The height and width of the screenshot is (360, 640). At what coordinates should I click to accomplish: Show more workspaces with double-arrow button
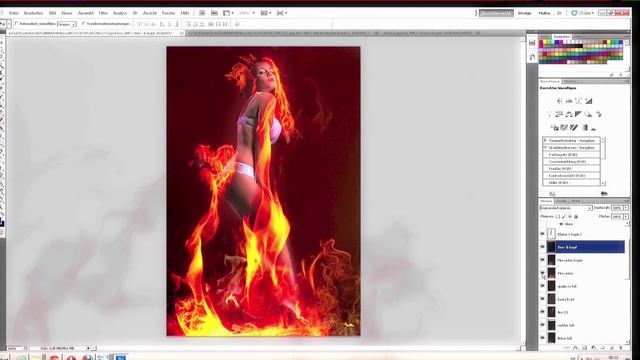tap(559, 13)
